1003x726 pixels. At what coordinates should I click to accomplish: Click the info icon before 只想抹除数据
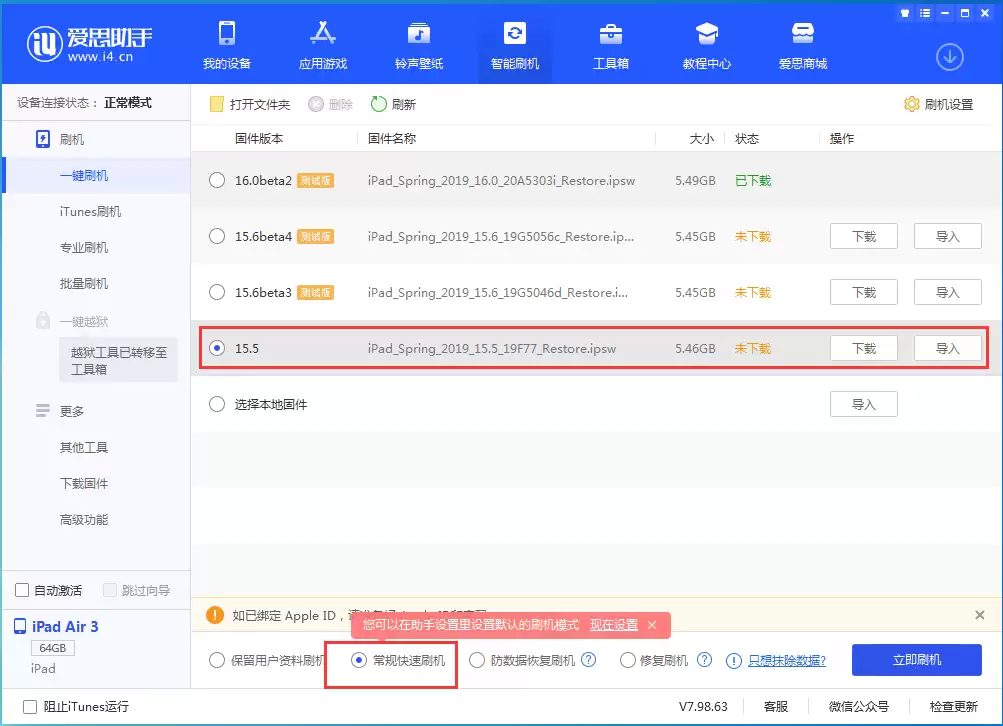click(x=734, y=661)
